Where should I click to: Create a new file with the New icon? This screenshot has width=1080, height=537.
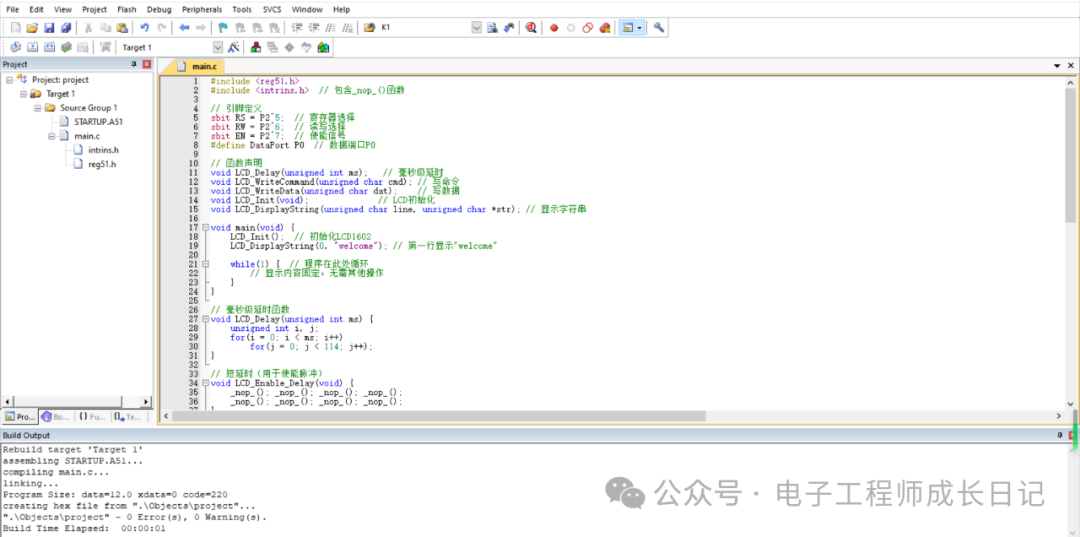(15, 28)
